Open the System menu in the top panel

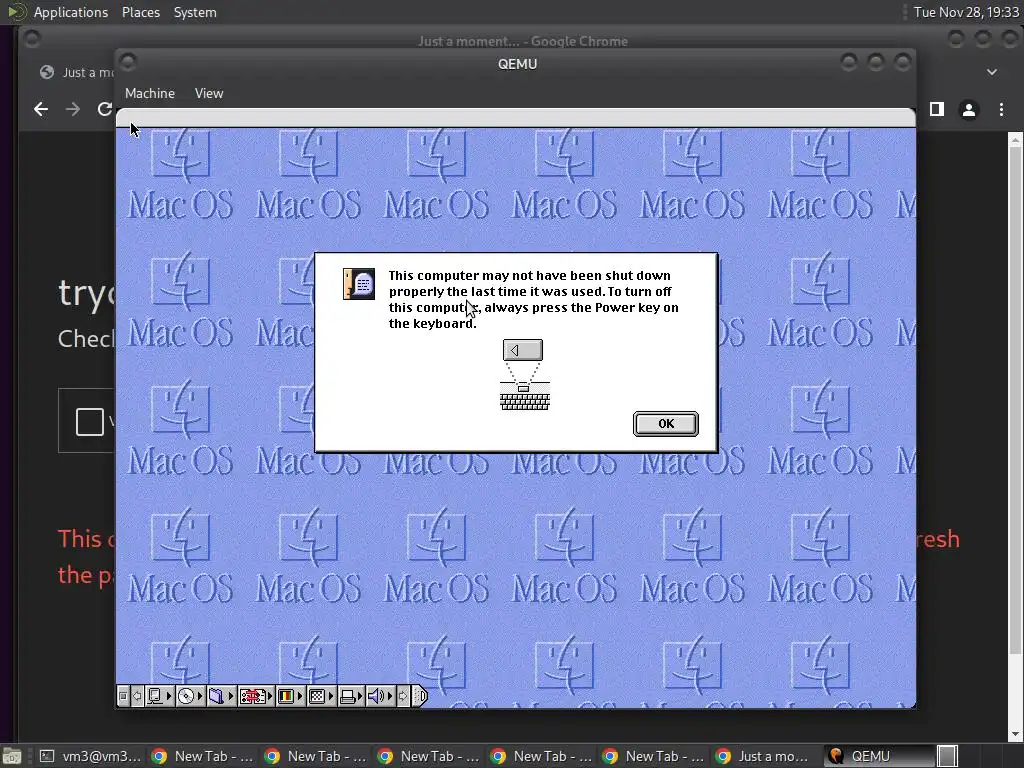195,12
